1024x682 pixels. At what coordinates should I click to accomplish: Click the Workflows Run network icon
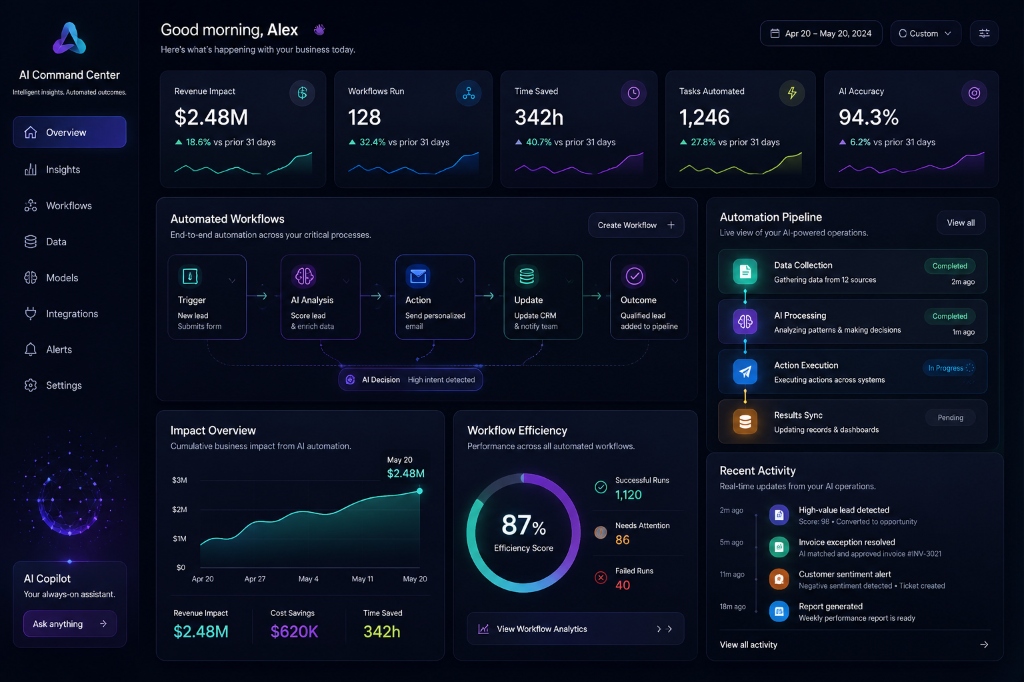[x=469, y=93]
